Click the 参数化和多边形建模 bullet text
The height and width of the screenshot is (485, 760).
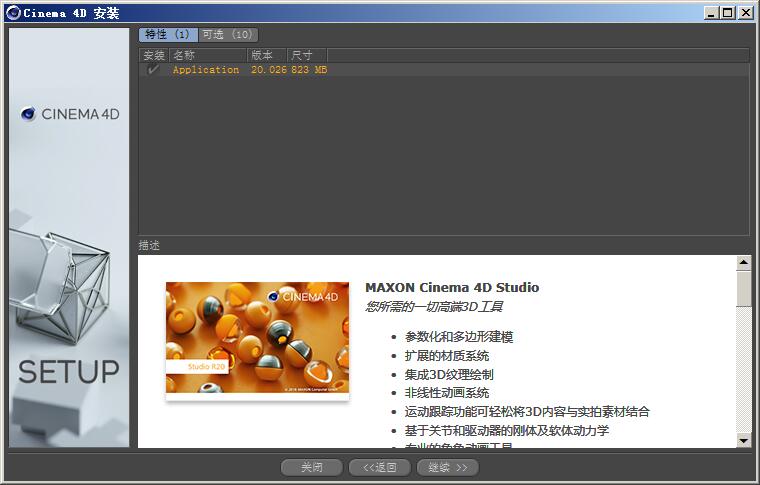459,337
